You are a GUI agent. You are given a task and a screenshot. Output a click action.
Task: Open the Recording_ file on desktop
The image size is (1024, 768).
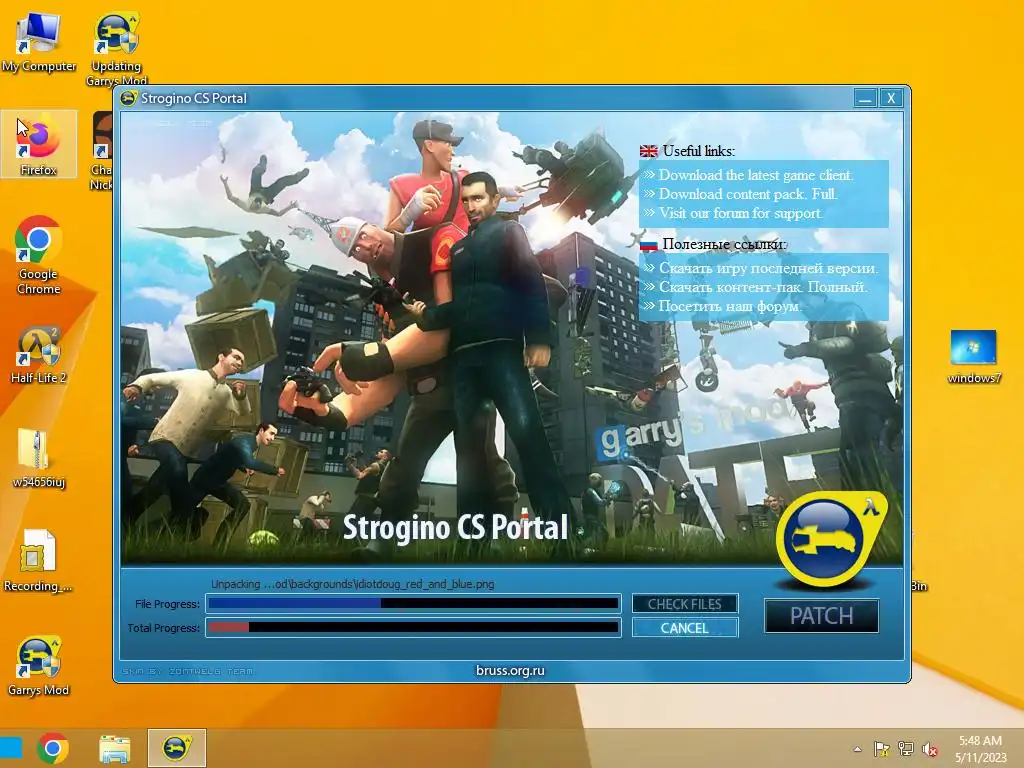click(39, 561)
